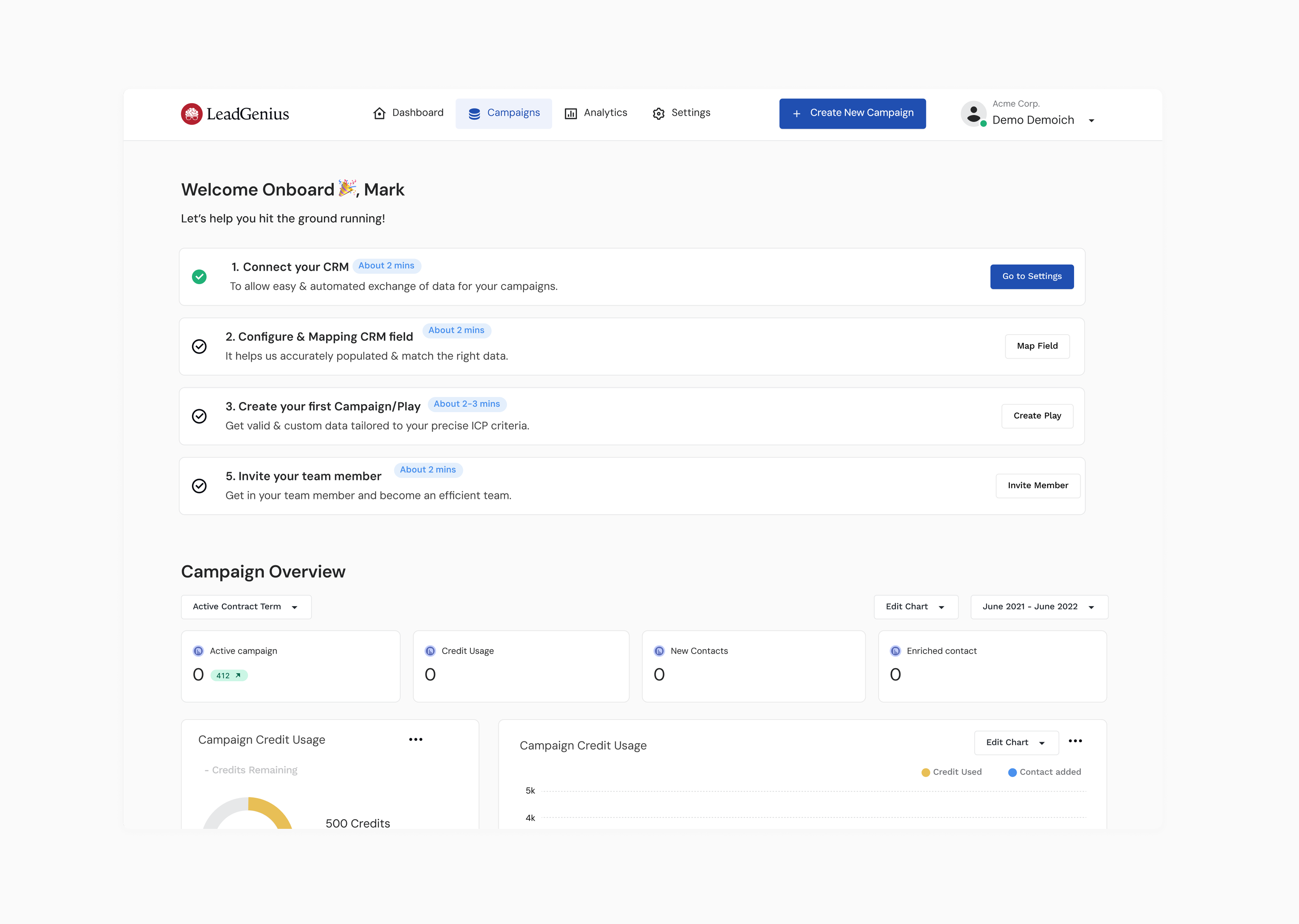Expand the Demo Demoich account dropdown arrow

(x=1091, y=121)
